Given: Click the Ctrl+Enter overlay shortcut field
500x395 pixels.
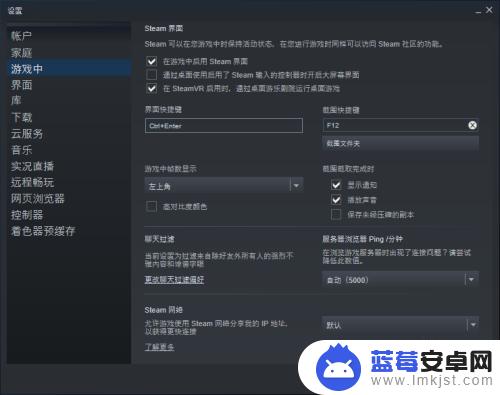Looking at the screenshot, I should coord(224,126).
